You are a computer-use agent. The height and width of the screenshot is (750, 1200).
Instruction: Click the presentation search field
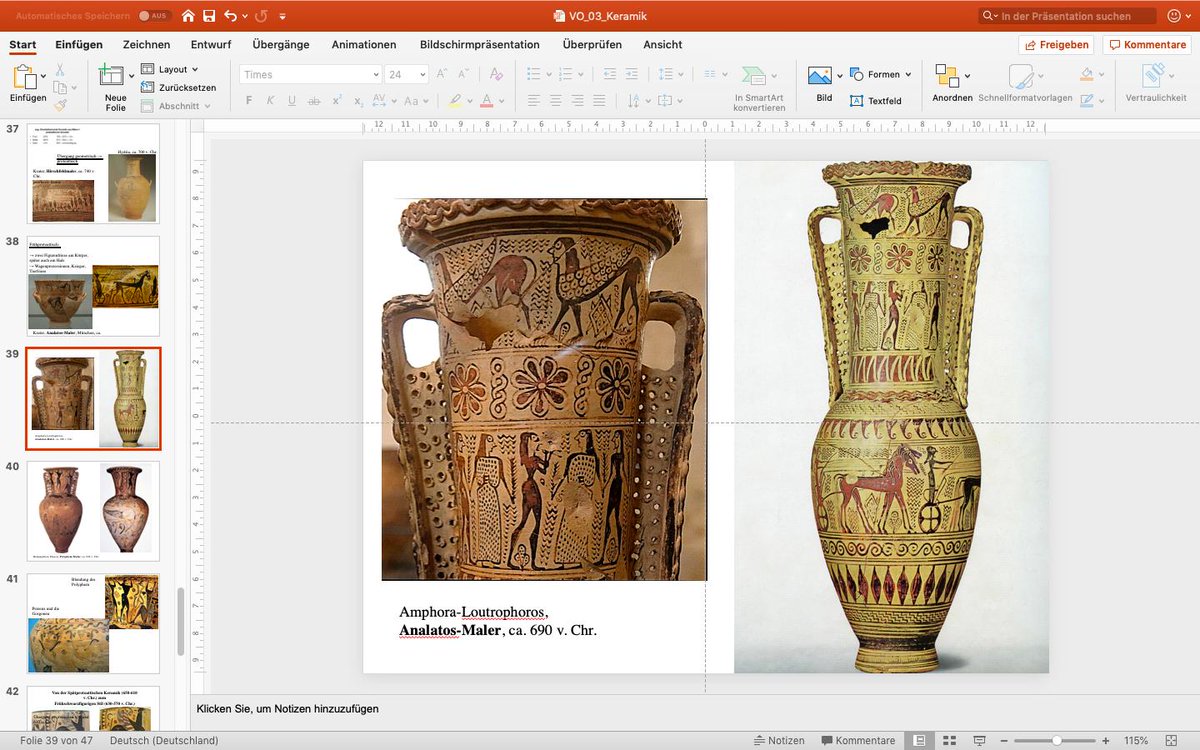[x=1066, y=16]
